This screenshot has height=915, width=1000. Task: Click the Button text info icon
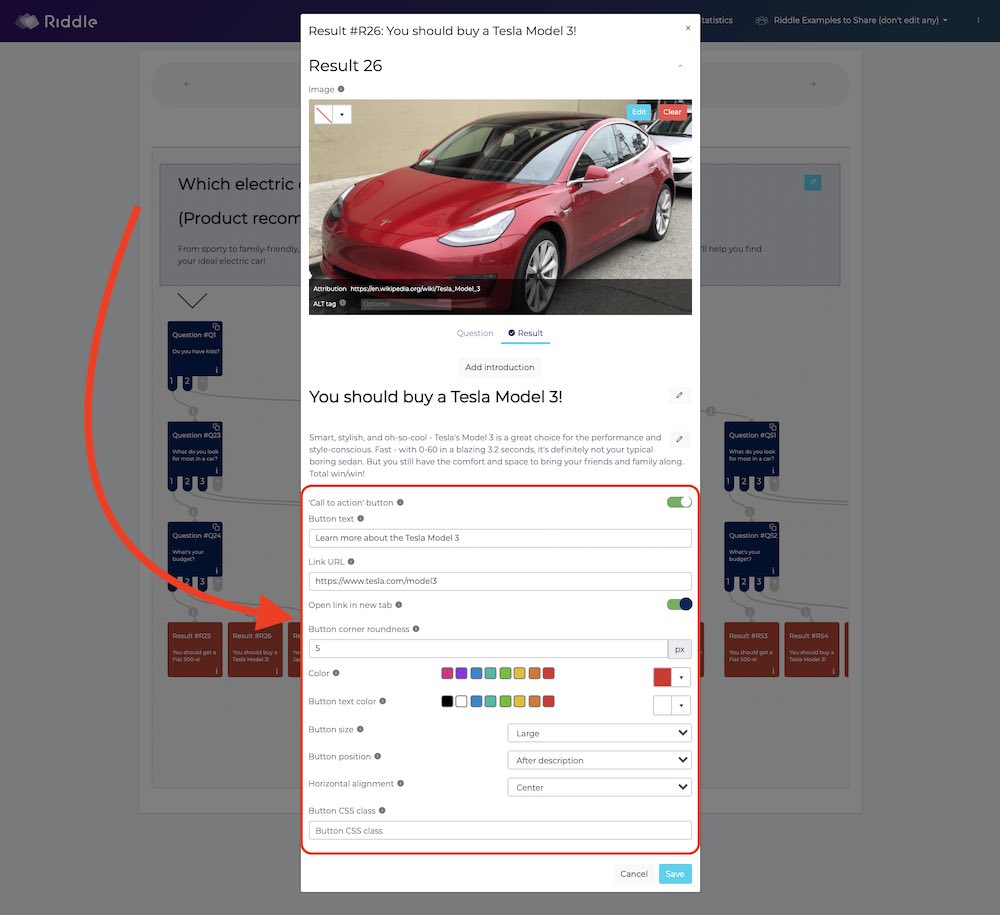[x=360, y=518]
